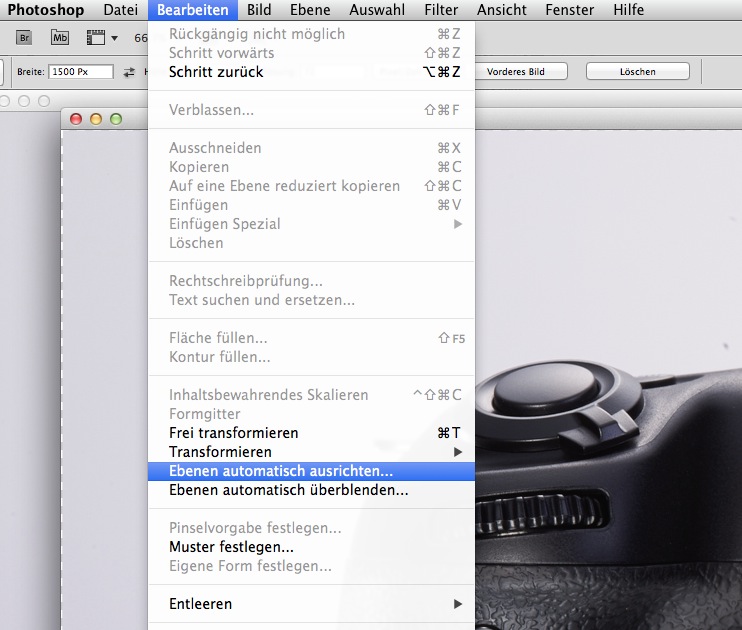Open Mini Bridge with the Mb icon

[60, 38]
